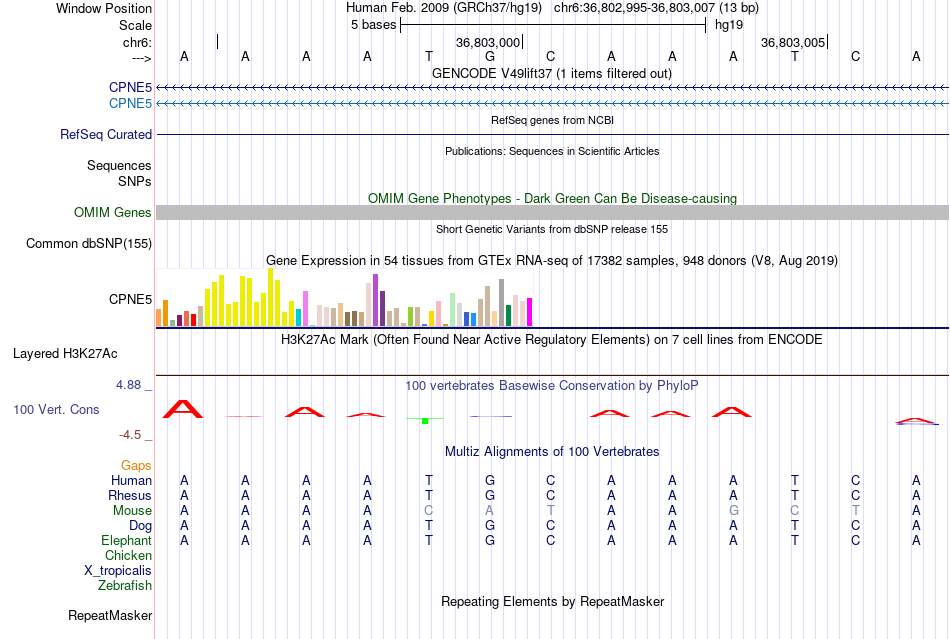Viewport: 950px width, 639px height.
Task: Click the chr6:36,802,995-36,803,007 position text
Action: (x=656, y=8)
